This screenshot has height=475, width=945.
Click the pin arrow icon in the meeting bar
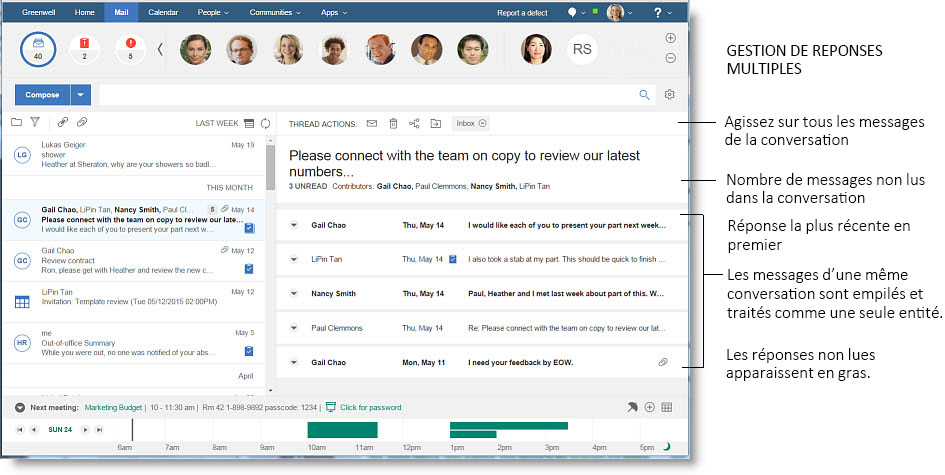pos(632,407)
